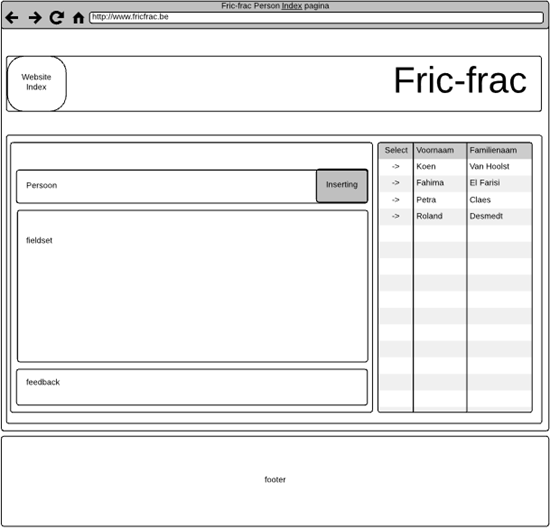Screen dimensions: 550x529
Task: Click the Select column header
Action: click(396, 150)
